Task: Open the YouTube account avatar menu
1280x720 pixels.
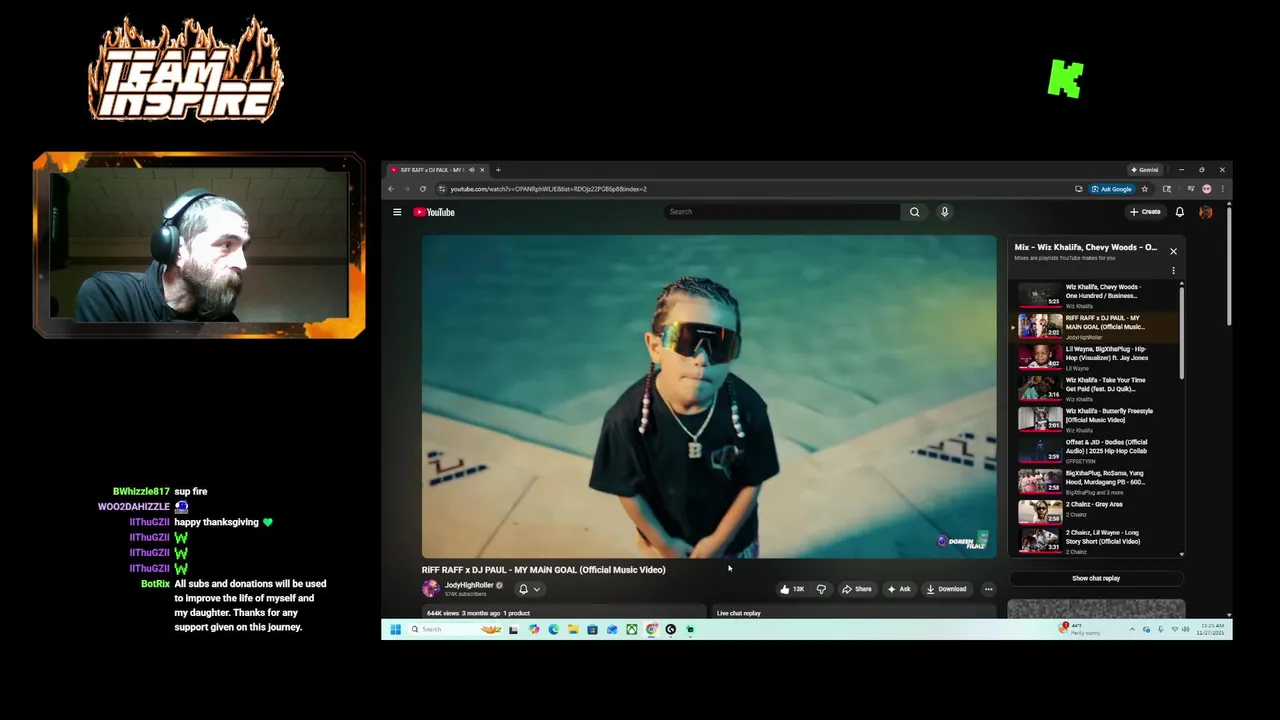Action: click(x=1205, y=212)
